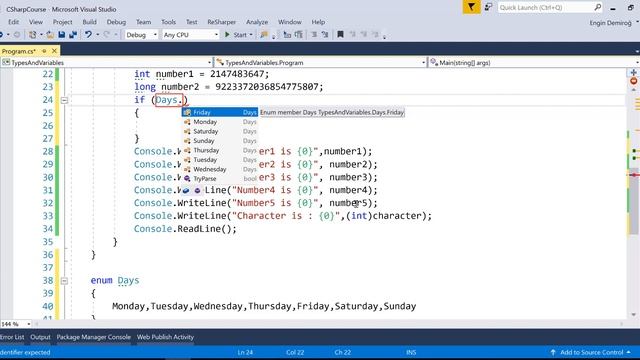Click the Save toolbar icon
The height and width of the screenshot is (360, 640).
pos(62,35)
